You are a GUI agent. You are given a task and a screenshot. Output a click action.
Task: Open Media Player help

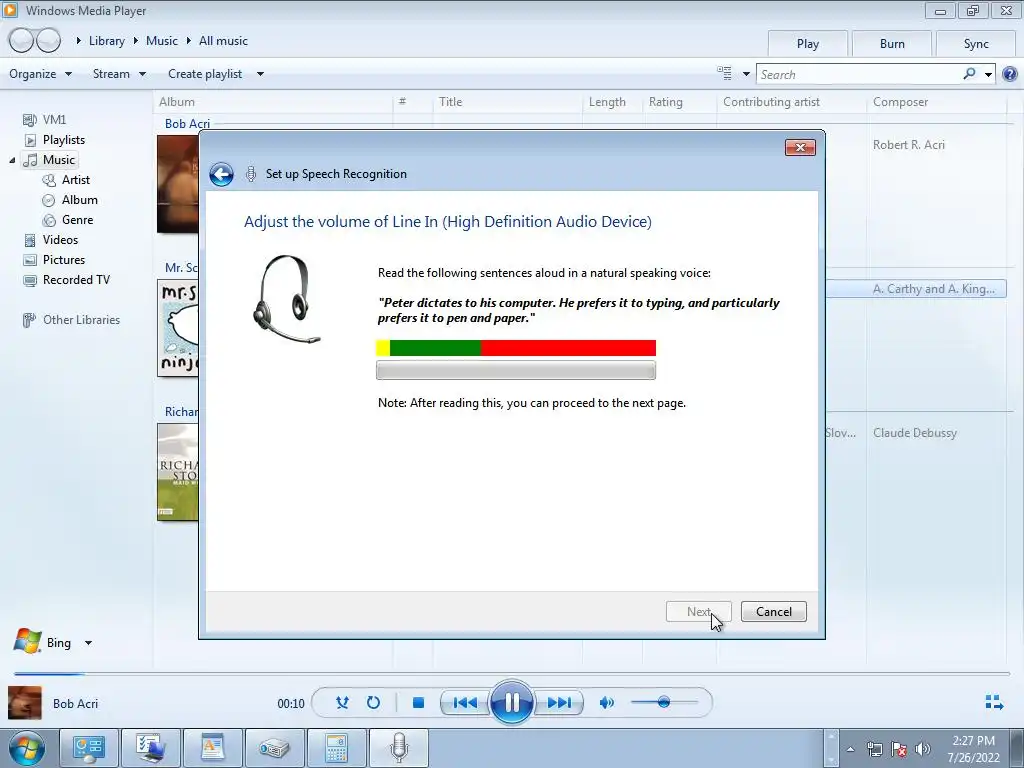pos(1010,74)
